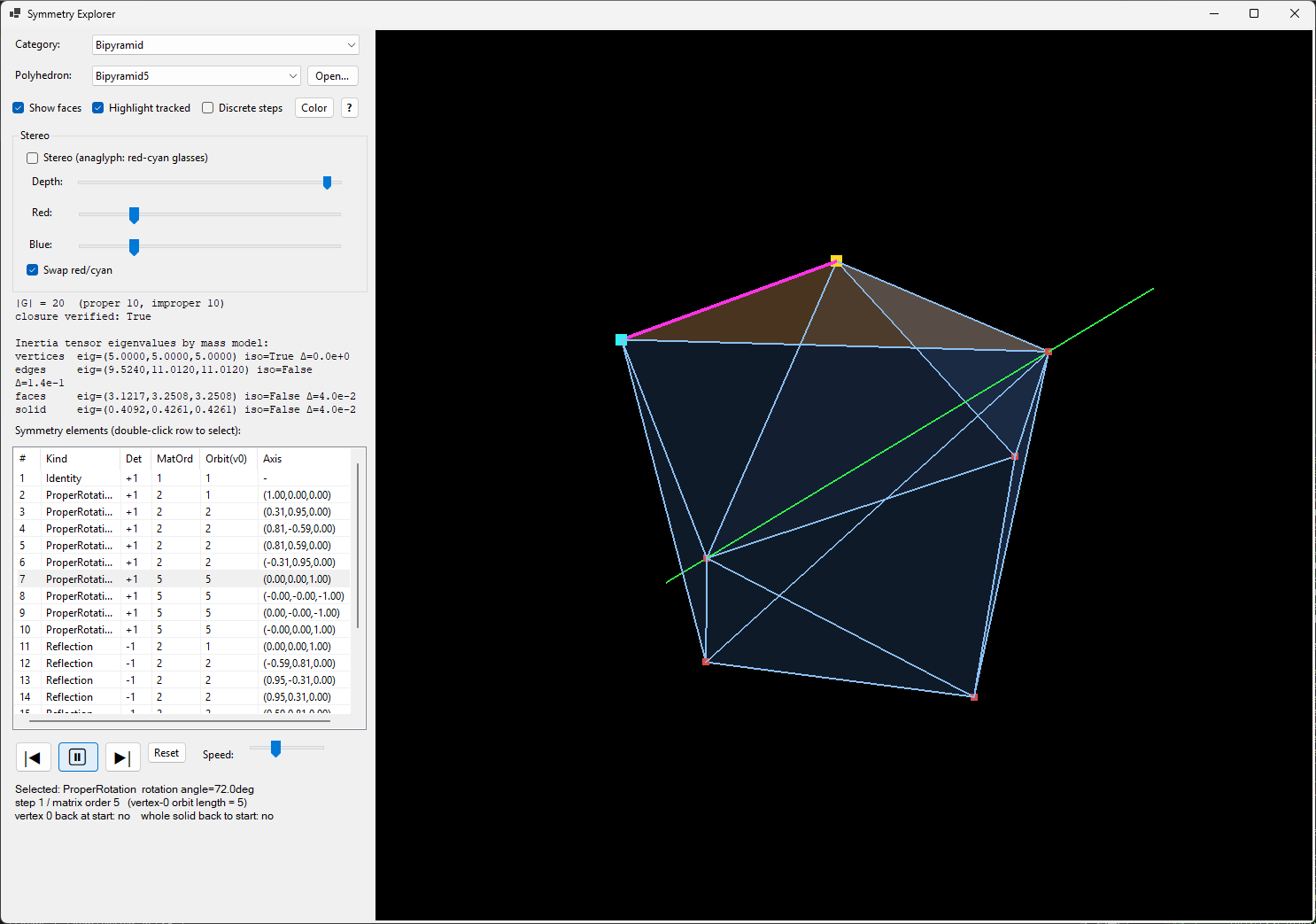Click the vertical scrollbar of symmetry list
The height and width of the screenshot is (924, 1316).
pos(358,545)
